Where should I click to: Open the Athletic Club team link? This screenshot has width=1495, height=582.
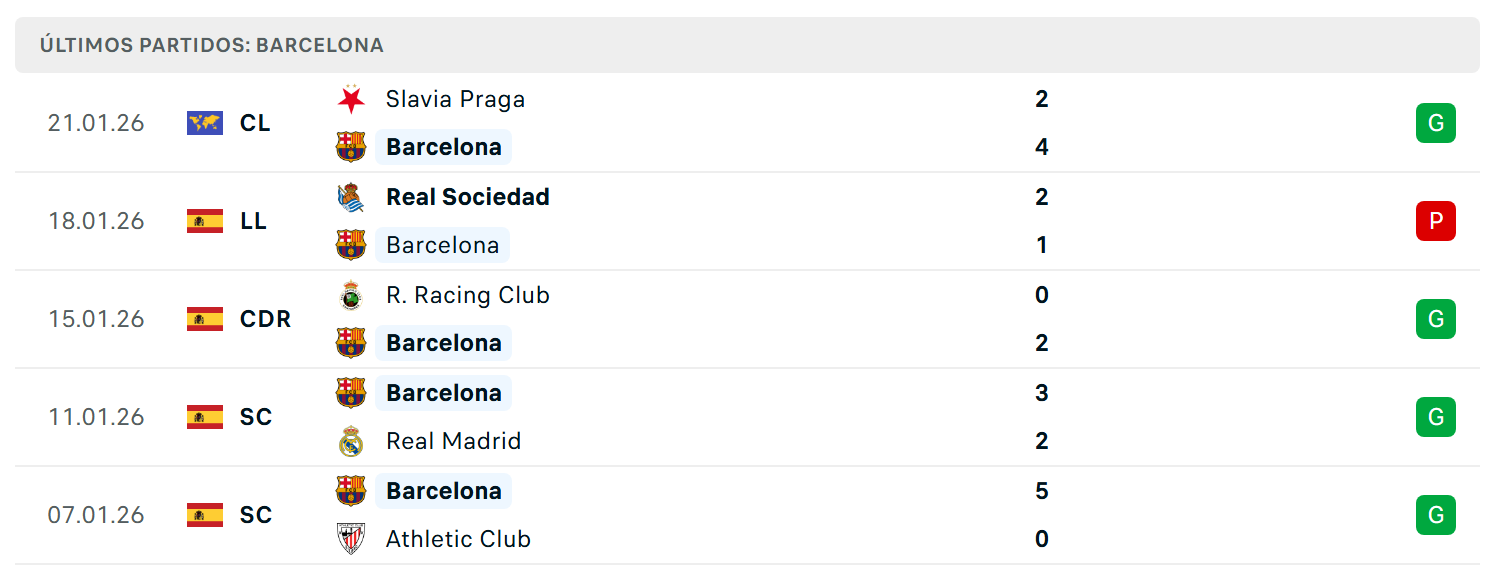458,539
